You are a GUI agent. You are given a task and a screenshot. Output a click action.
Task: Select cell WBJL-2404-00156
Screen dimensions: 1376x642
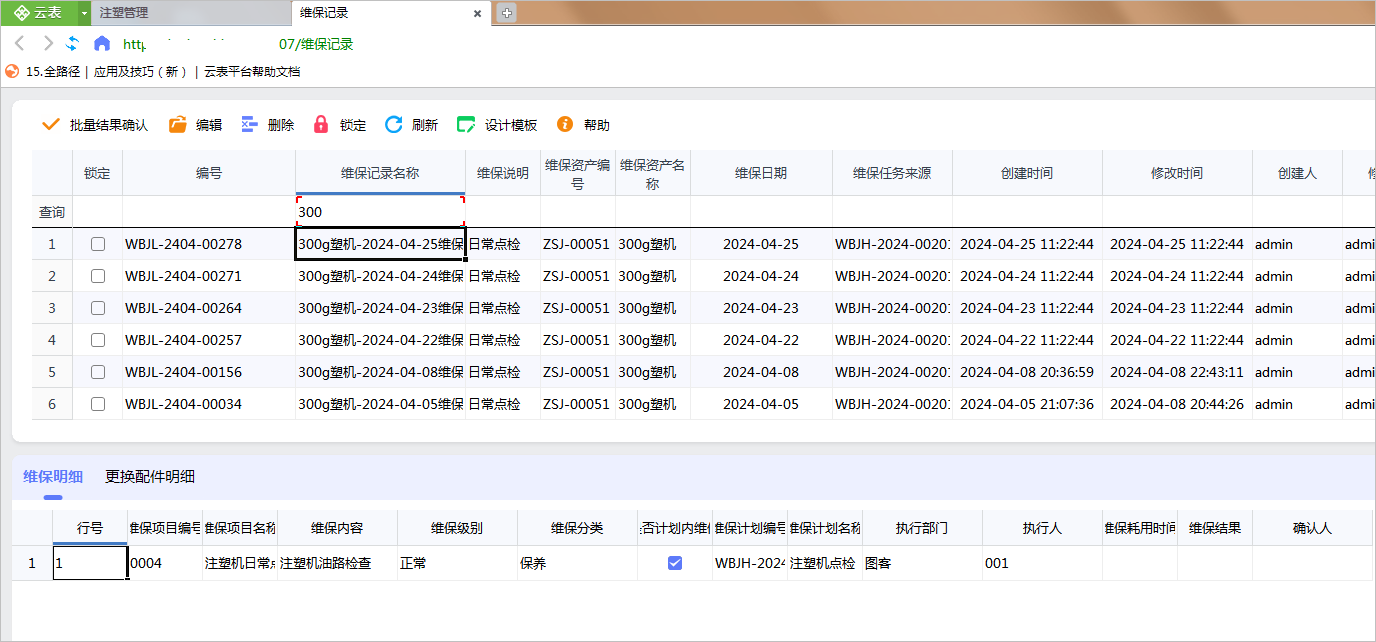tap(209, 372)
